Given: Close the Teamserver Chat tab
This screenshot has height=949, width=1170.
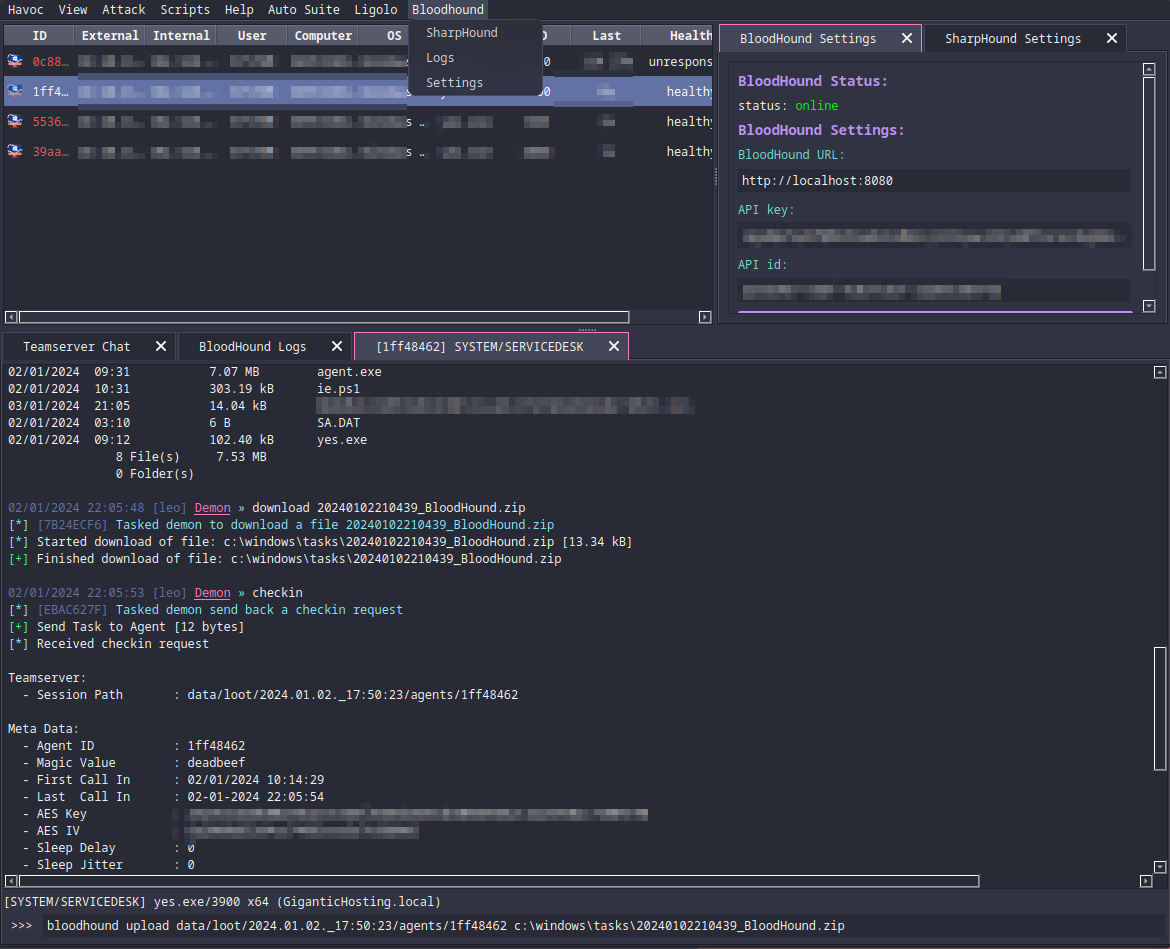Looking at the screenshot, I should pos(160,346).
